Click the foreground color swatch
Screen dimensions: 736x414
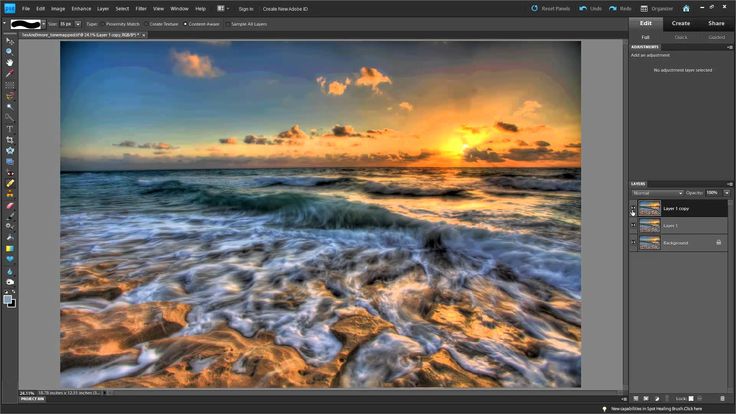click(7, 298)
